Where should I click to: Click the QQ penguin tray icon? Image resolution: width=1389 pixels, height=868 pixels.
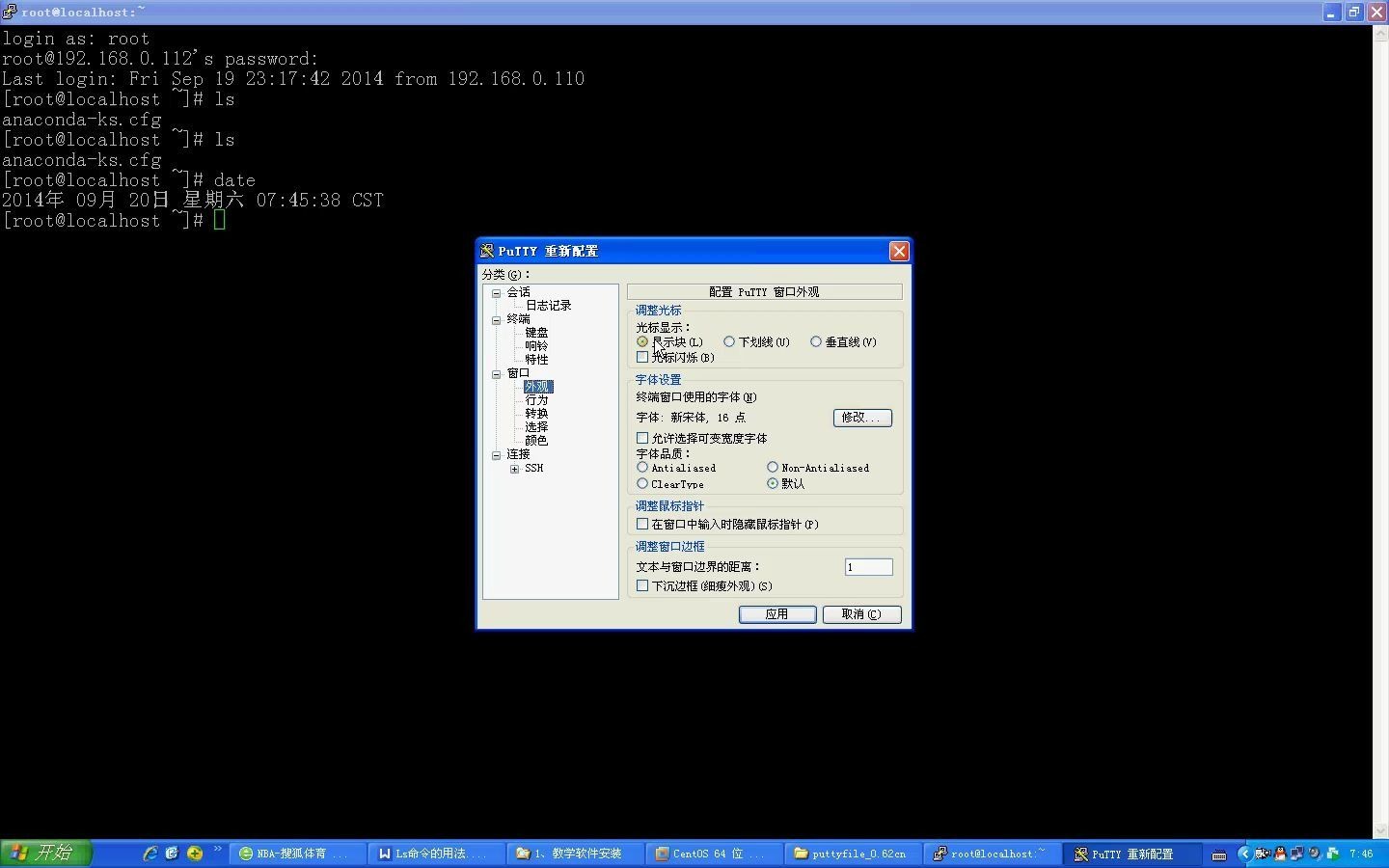tap(1280, 854)
